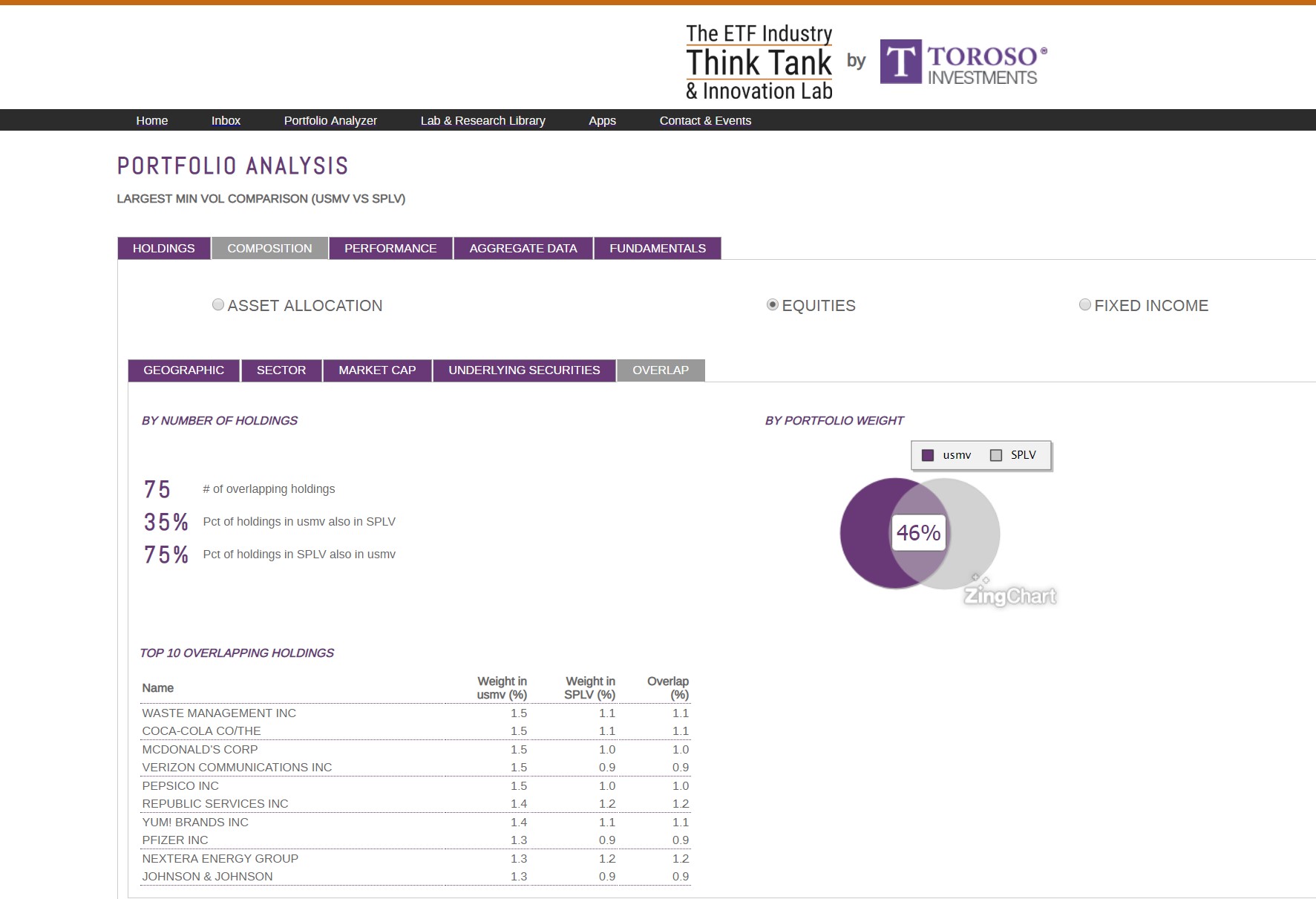Viewport: 1316px width, 899px height.
Task: Select VERIZON COMMUNICATIONS INC row
Action: click(416, 768)
